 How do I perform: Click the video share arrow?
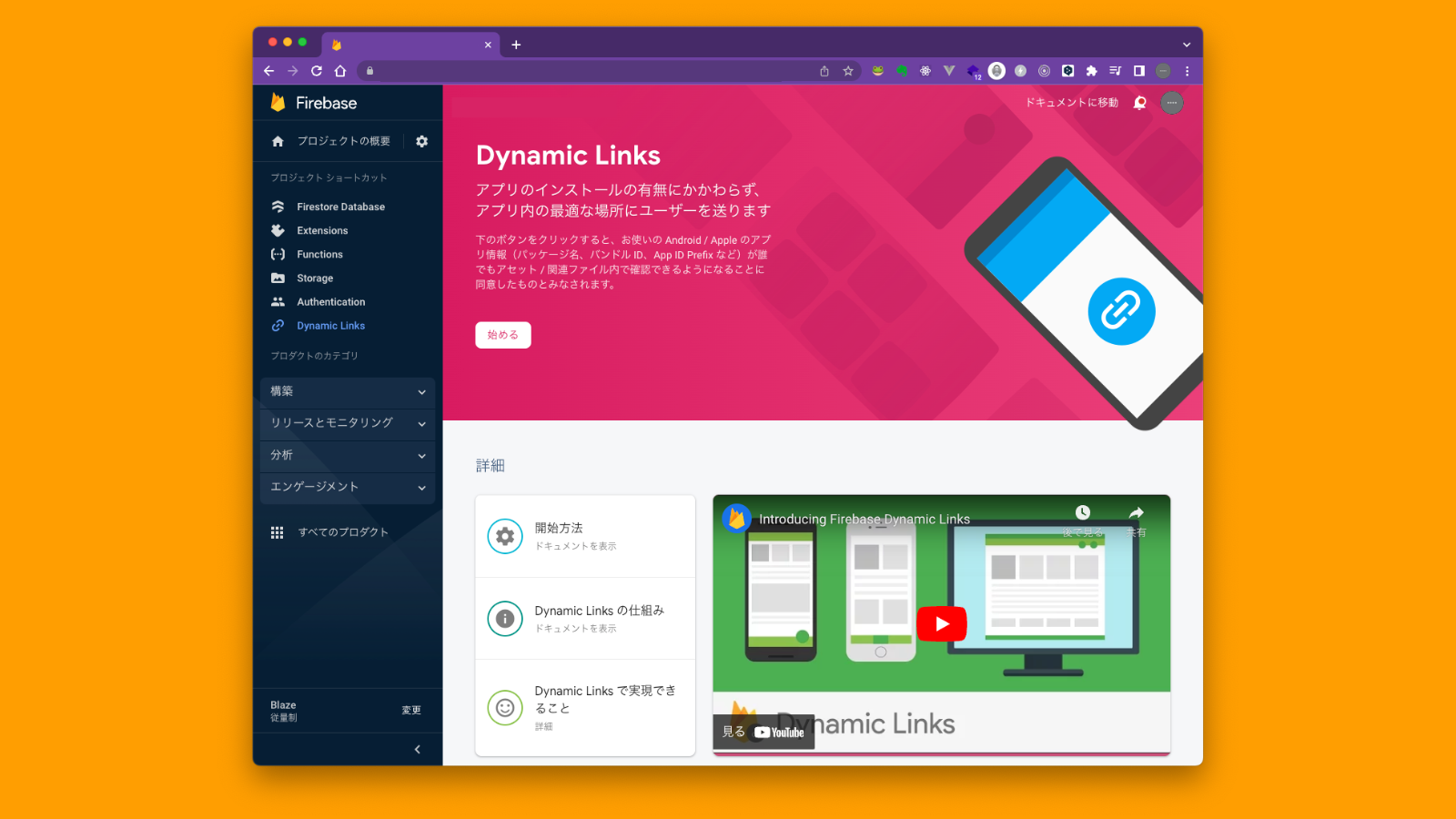click(1136, 513)
